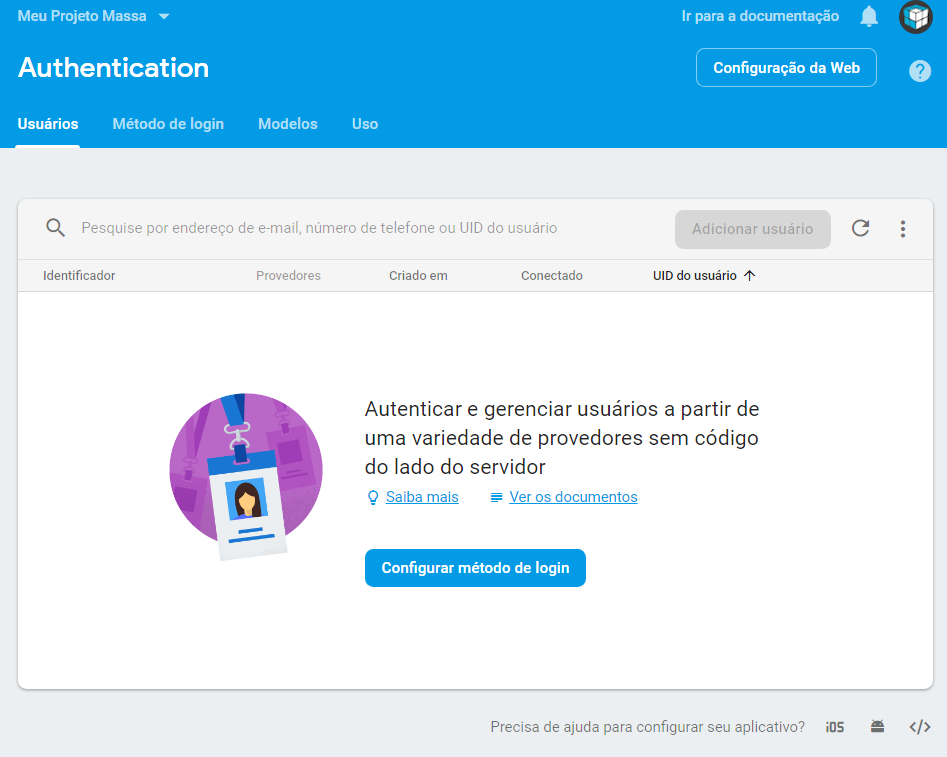Switch to the Método de login tab
Viewport: 947px width, 757px height.
pyautogui.click(x=168, y=124)
